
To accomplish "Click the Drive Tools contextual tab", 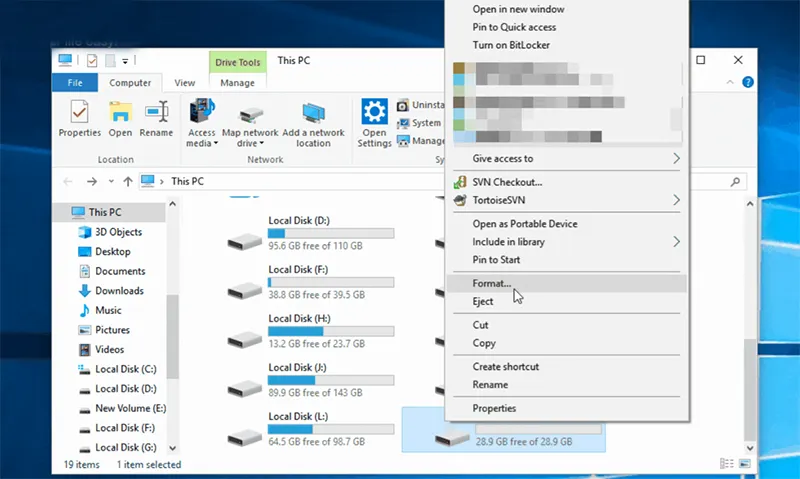I will (x=238, y=62).
